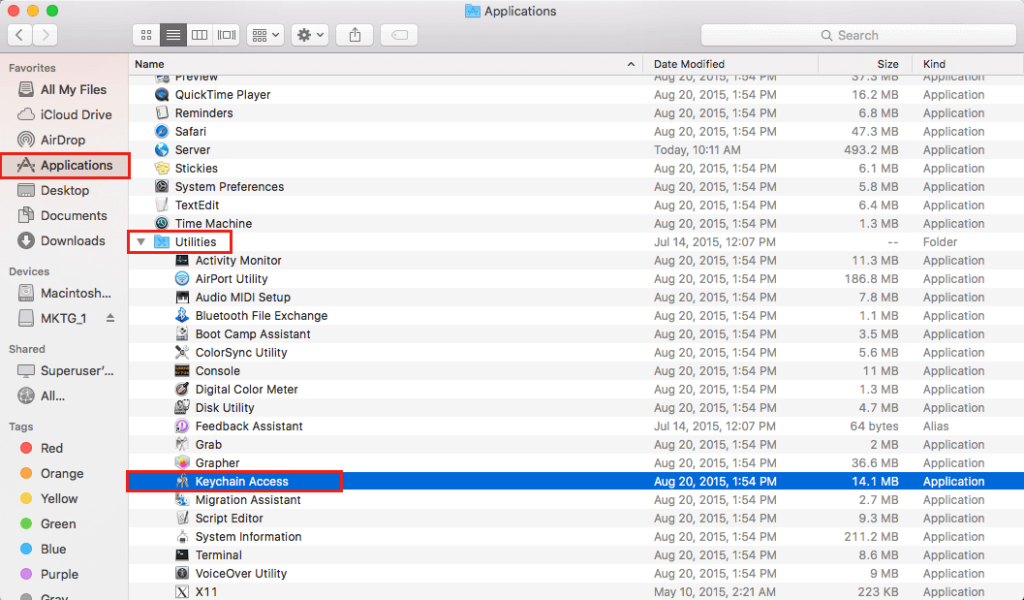Screen dimensions: 1024x600
Task: Click the forward navigation arrow
Action: [x=44, y=34]
